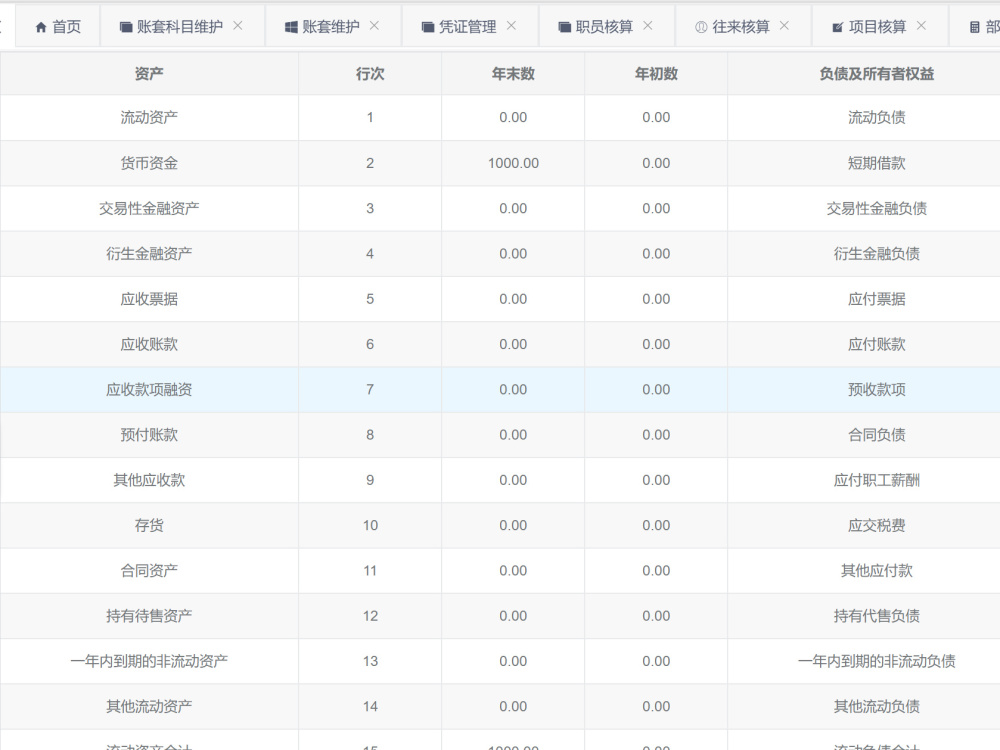Click the 应交税费 cell
The height and width of the screenshot is (750, 1000).
click(877, 526)
